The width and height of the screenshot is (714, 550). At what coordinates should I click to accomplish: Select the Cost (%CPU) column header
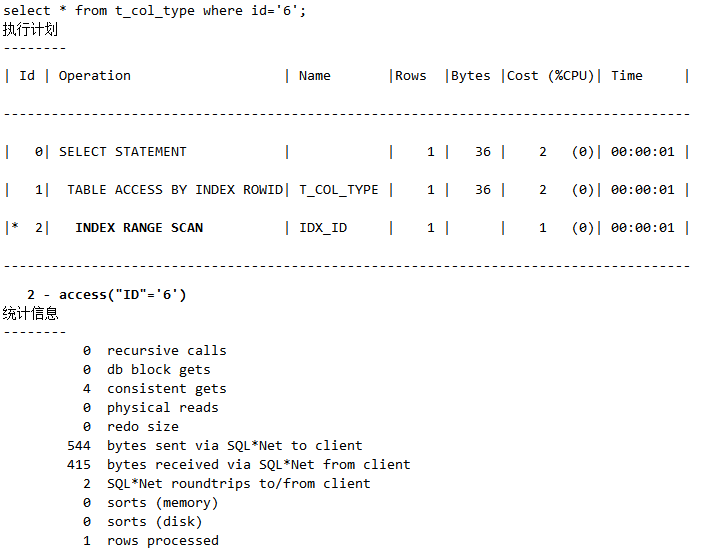pos(550,76)
